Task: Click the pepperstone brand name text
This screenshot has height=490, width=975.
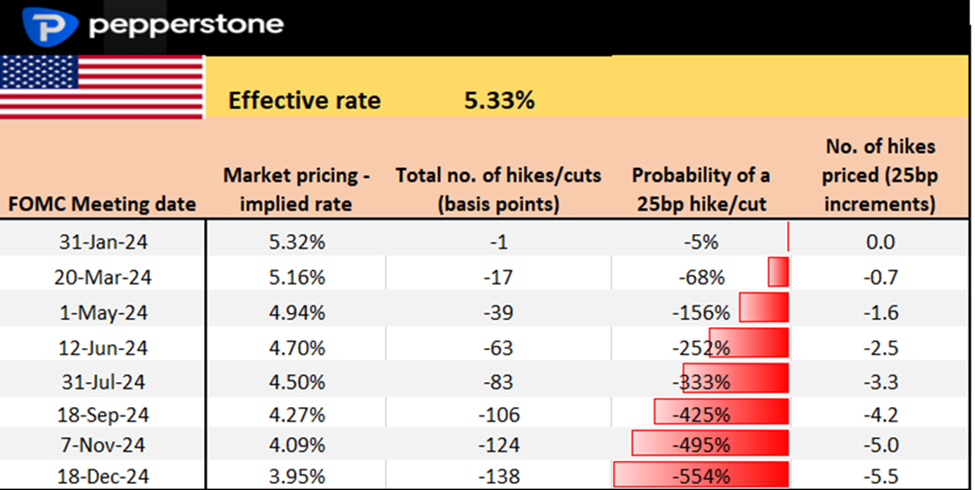Action: pos(186,25)
